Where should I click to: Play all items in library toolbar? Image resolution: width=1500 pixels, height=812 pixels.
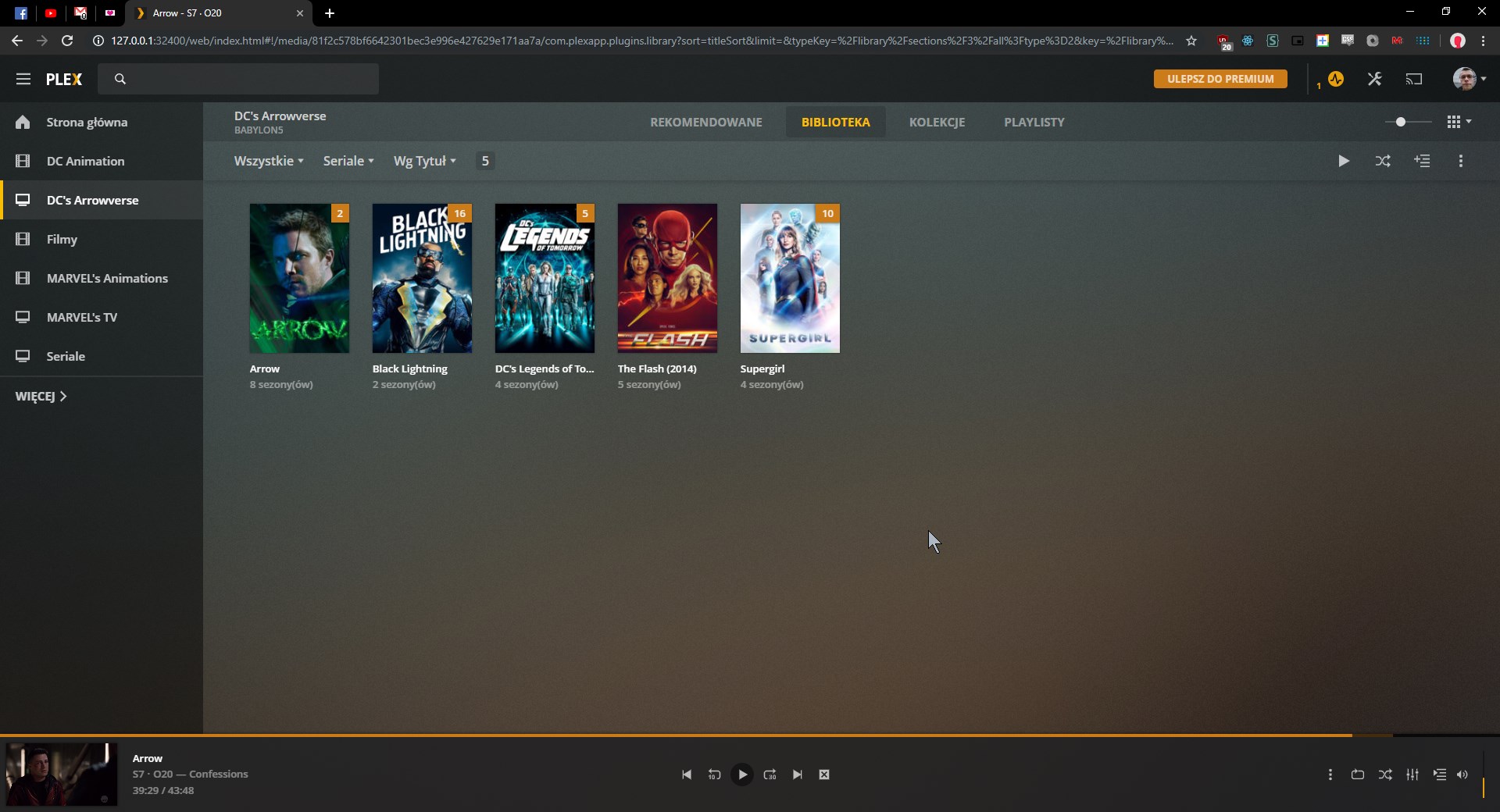tap(1343, 161)
